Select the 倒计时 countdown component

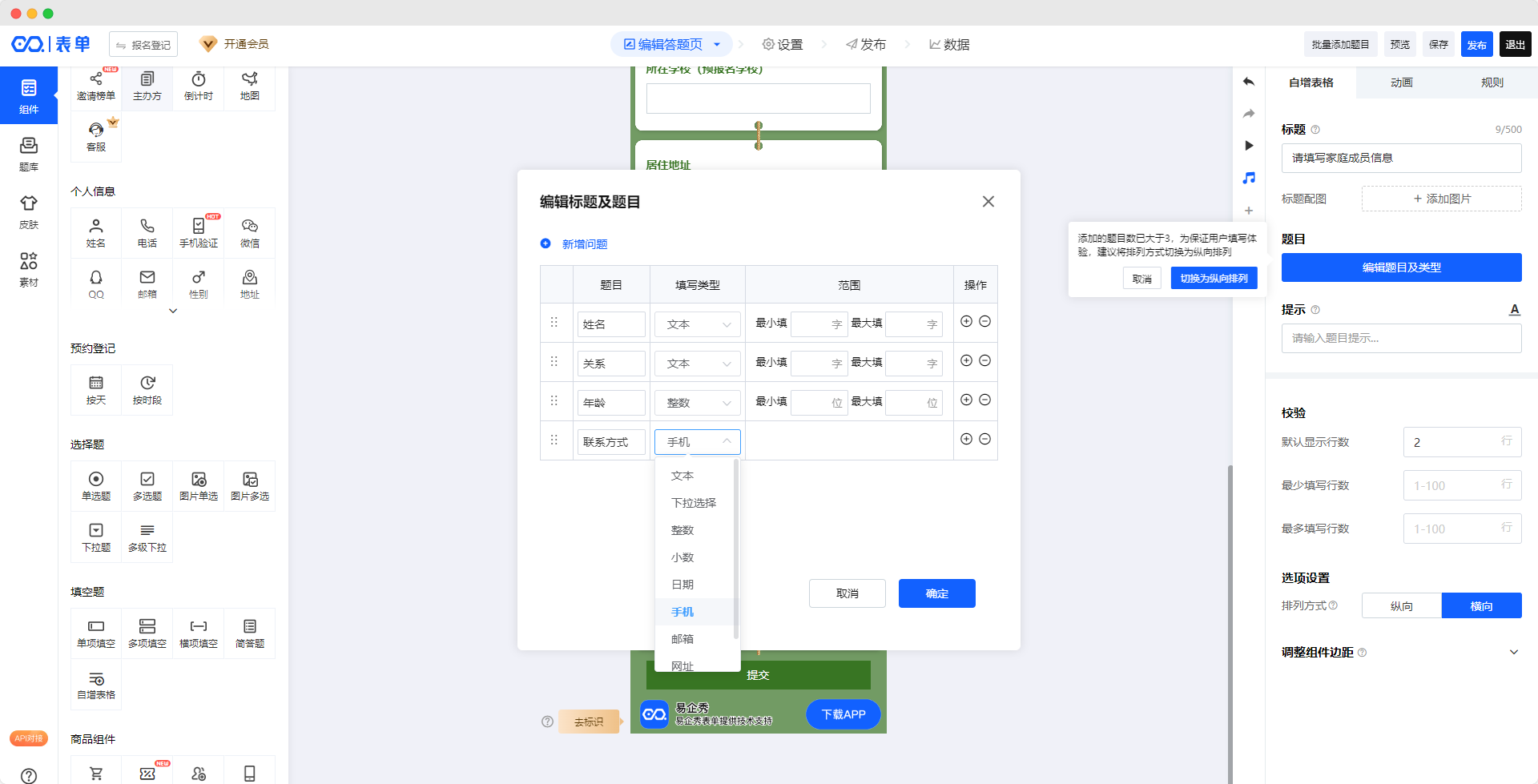(x=199, y=85)
